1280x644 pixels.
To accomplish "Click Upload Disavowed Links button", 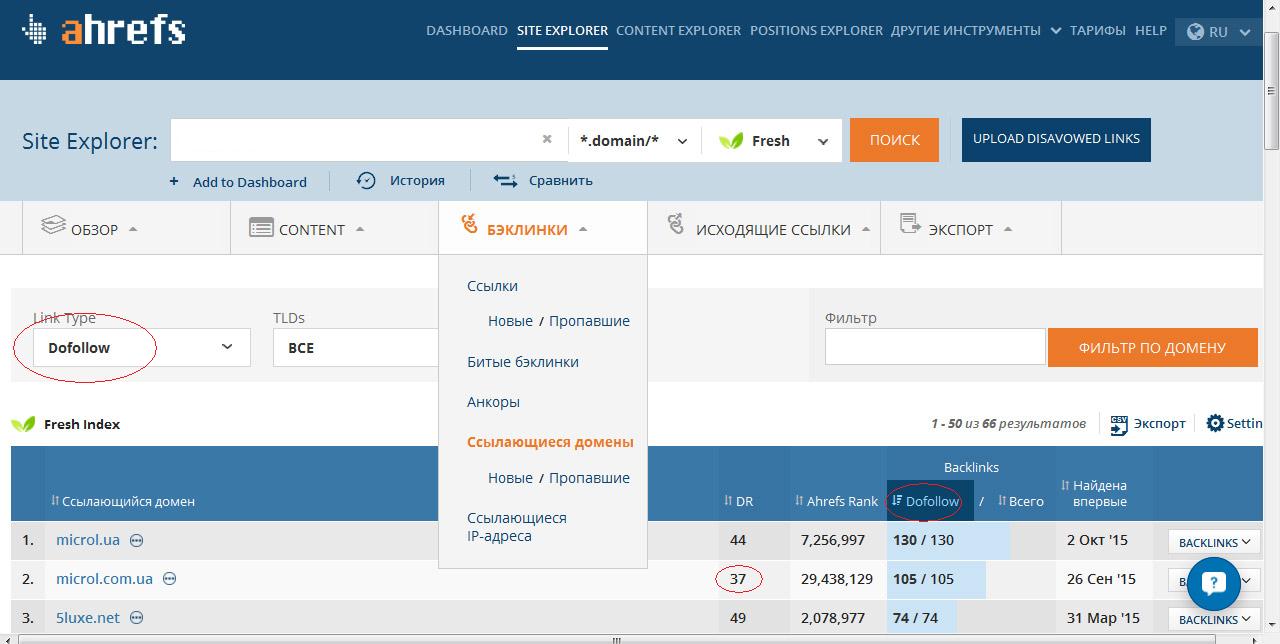I will [x=1056, y=139].
